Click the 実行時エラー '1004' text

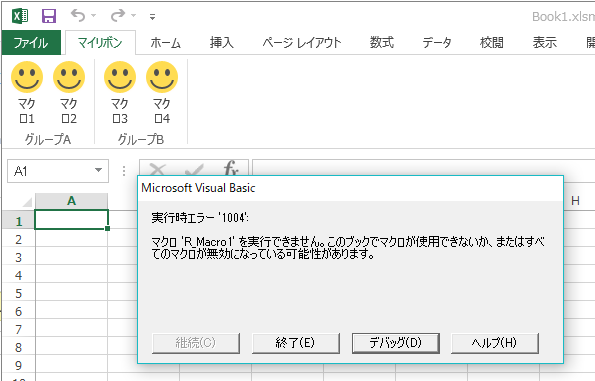(200, 217)
